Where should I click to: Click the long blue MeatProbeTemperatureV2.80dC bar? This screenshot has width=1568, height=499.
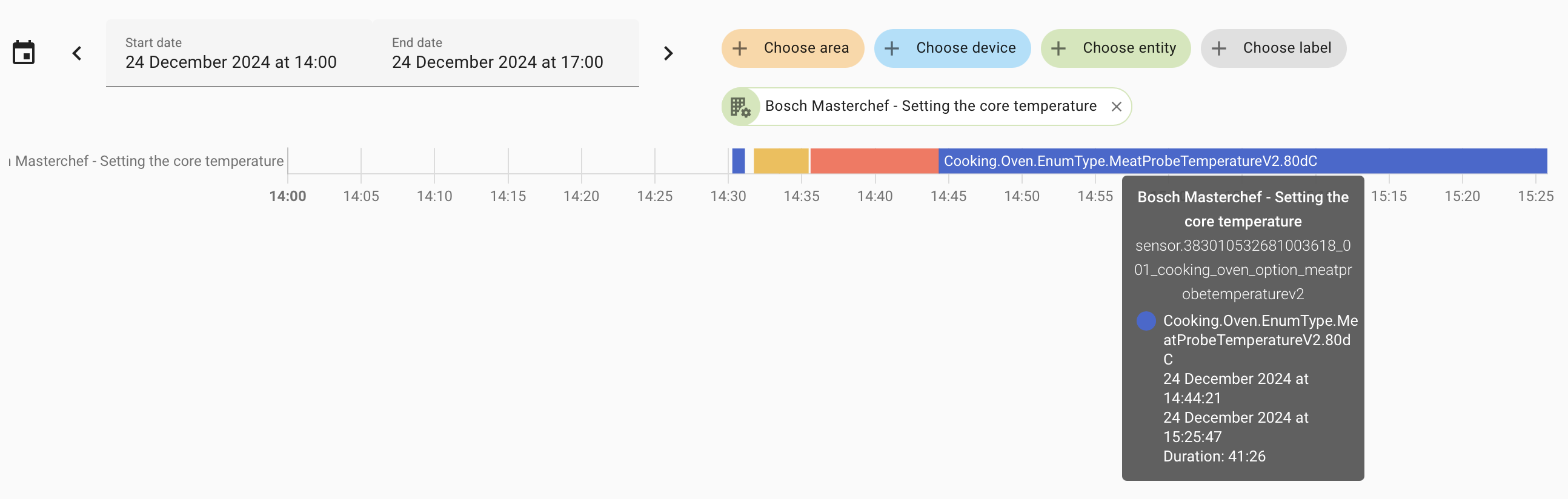click(x=1243, y=161)
